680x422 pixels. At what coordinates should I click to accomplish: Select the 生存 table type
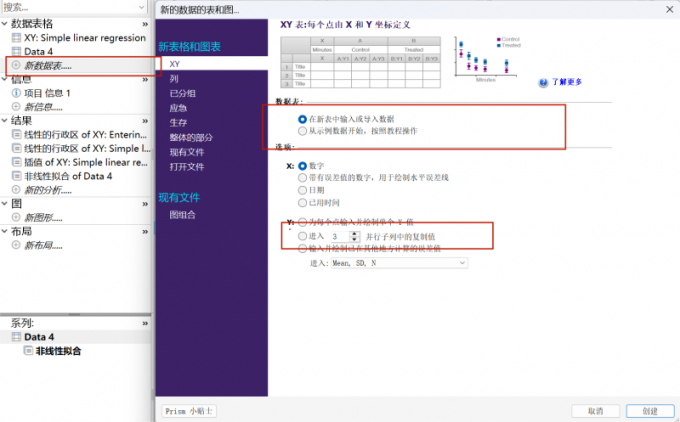[x=178, y=123]
